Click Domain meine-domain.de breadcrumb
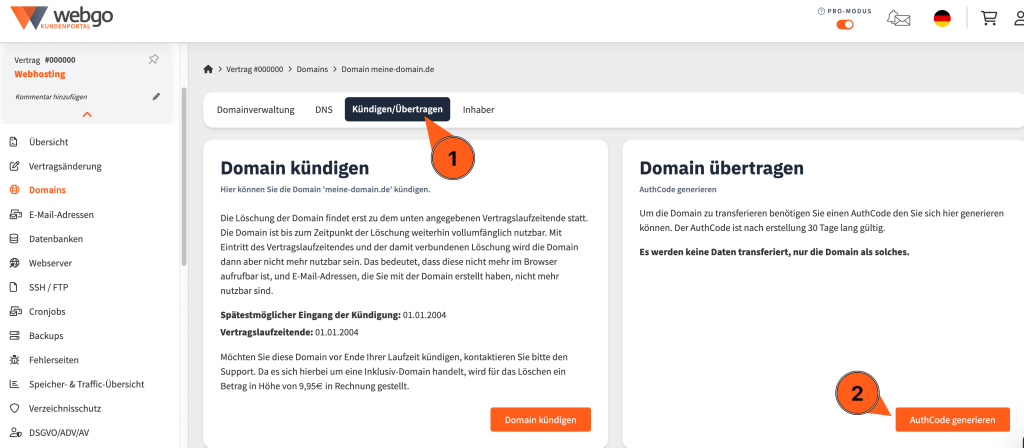This screenshot has width=1024, height=448. coord(388,69)
